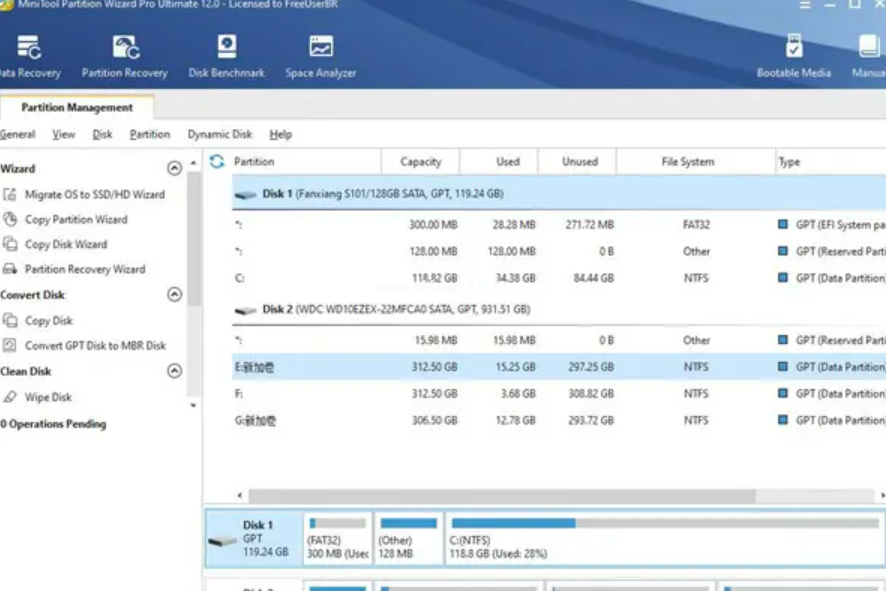
Task: Click Convert GPT Disk to MBR Disk
Action: point(95,346)
